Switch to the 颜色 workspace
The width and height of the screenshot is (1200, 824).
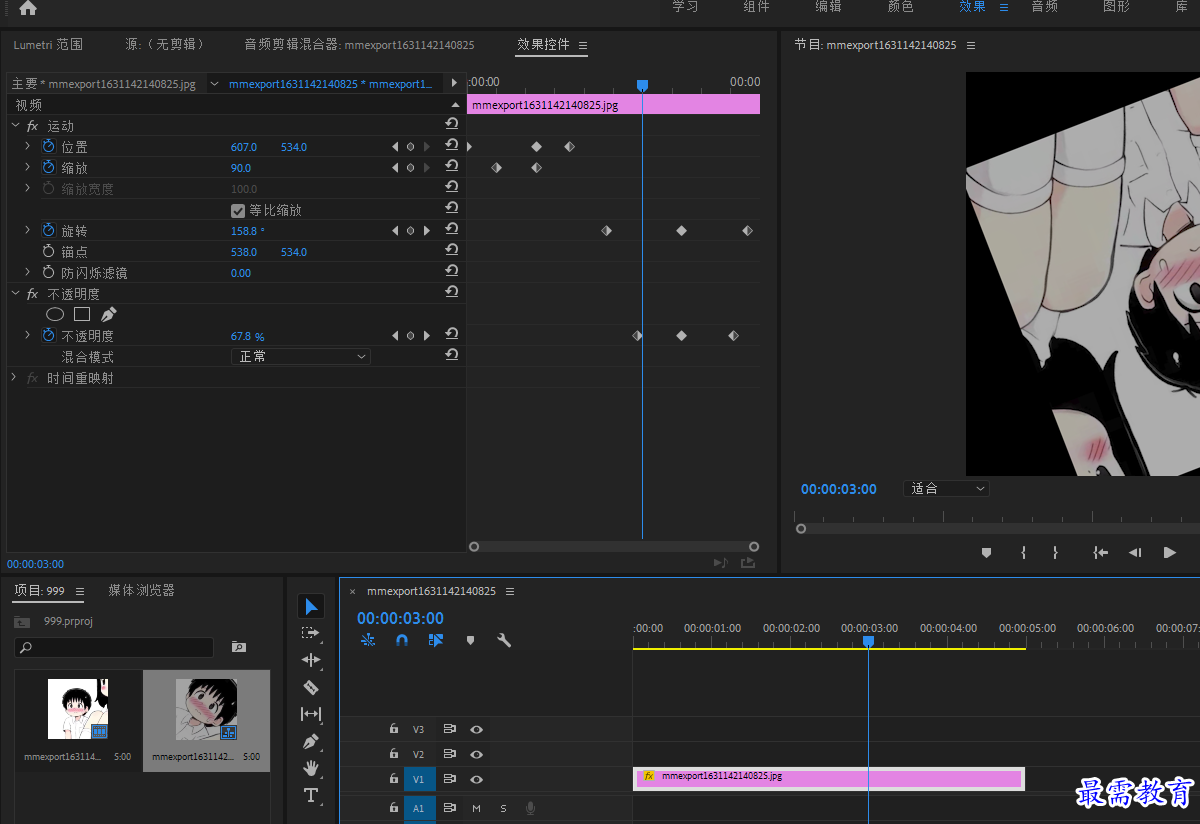[900, 6]
